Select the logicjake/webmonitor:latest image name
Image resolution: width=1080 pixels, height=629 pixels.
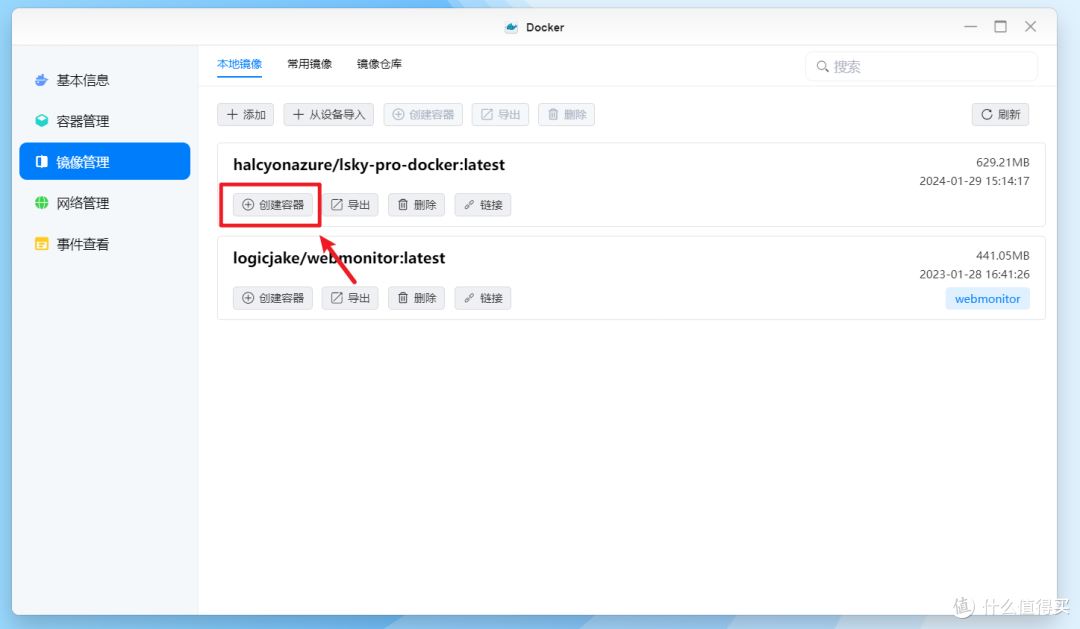coord(339,258)
